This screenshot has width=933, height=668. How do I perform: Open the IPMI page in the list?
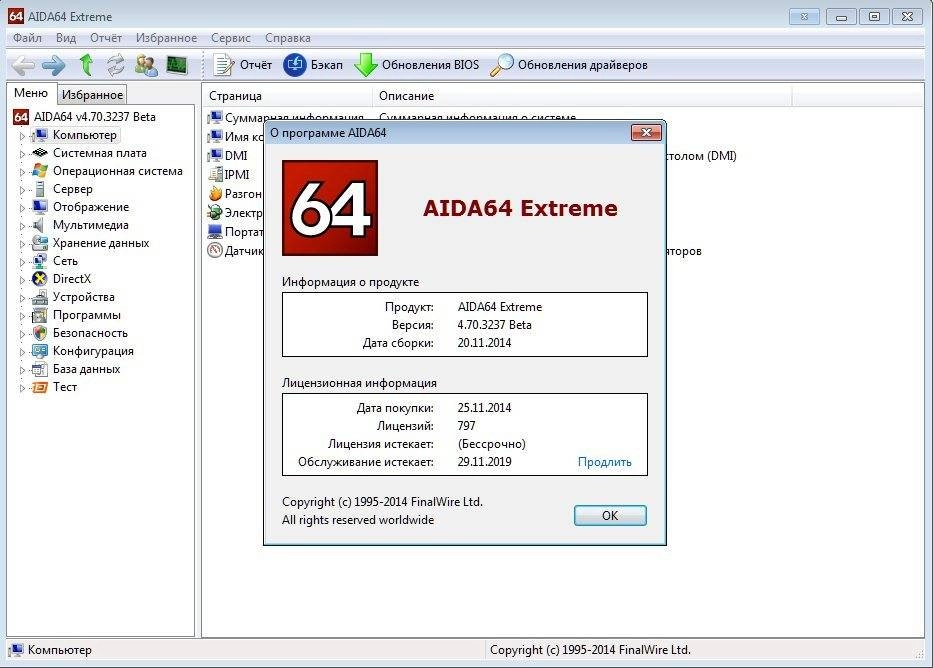click(x=229, y=175)
